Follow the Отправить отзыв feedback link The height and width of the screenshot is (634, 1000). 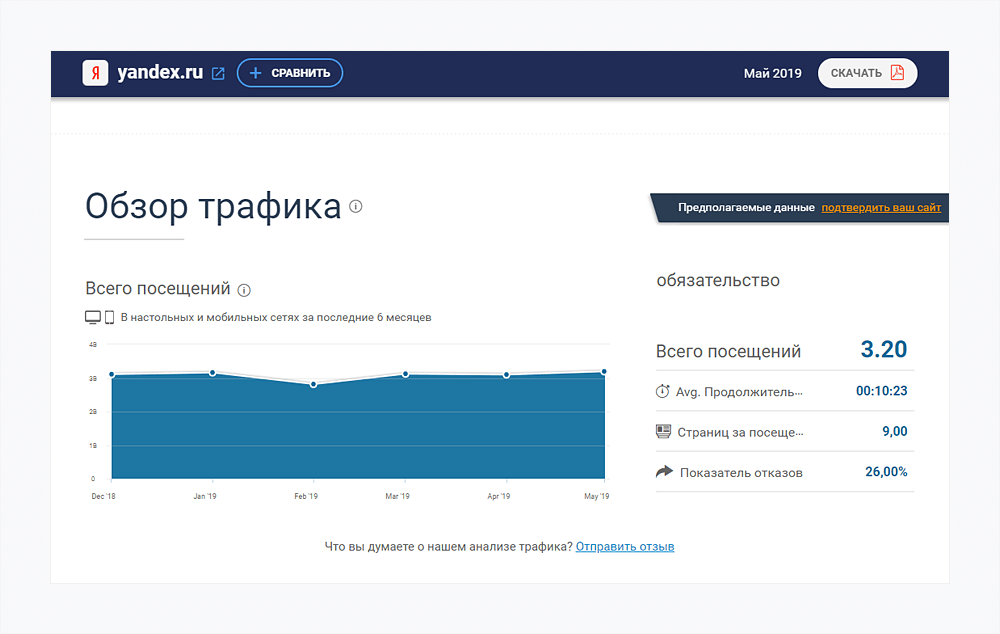[x=625, y=547]
